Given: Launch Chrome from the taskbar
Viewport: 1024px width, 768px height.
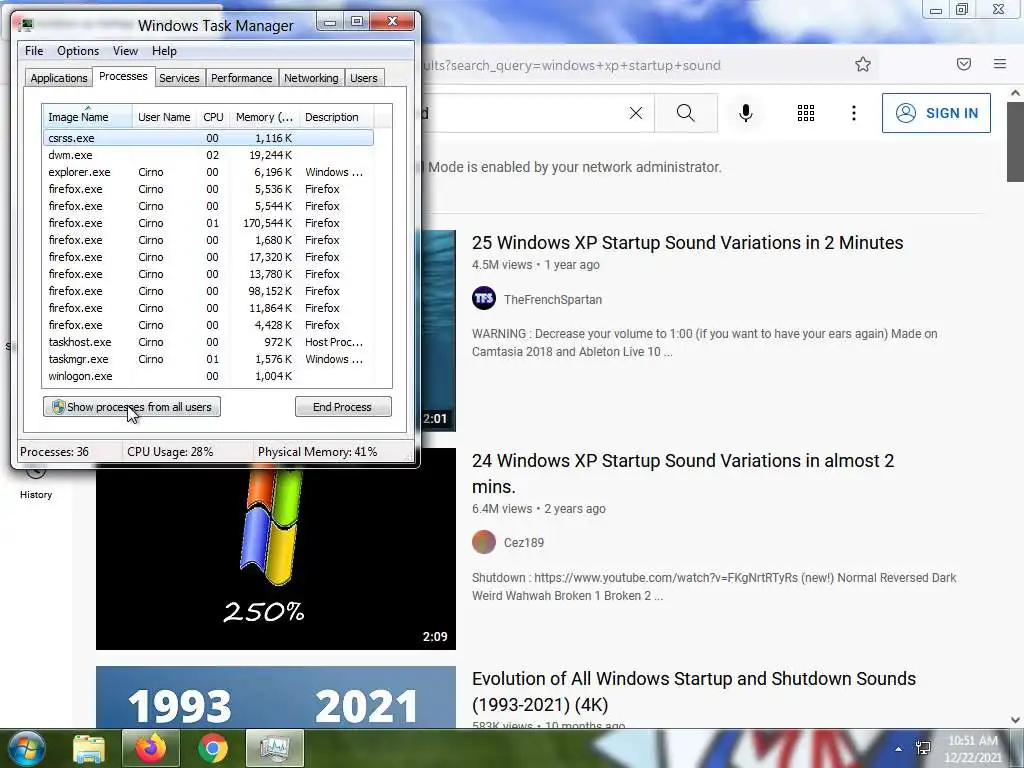Looking at the screenshot, I should pos(213,748).
